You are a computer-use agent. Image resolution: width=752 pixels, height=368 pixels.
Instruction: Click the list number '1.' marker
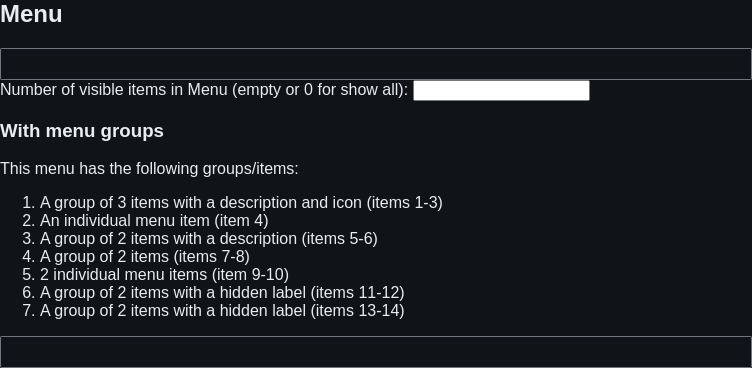click(29, 202)
